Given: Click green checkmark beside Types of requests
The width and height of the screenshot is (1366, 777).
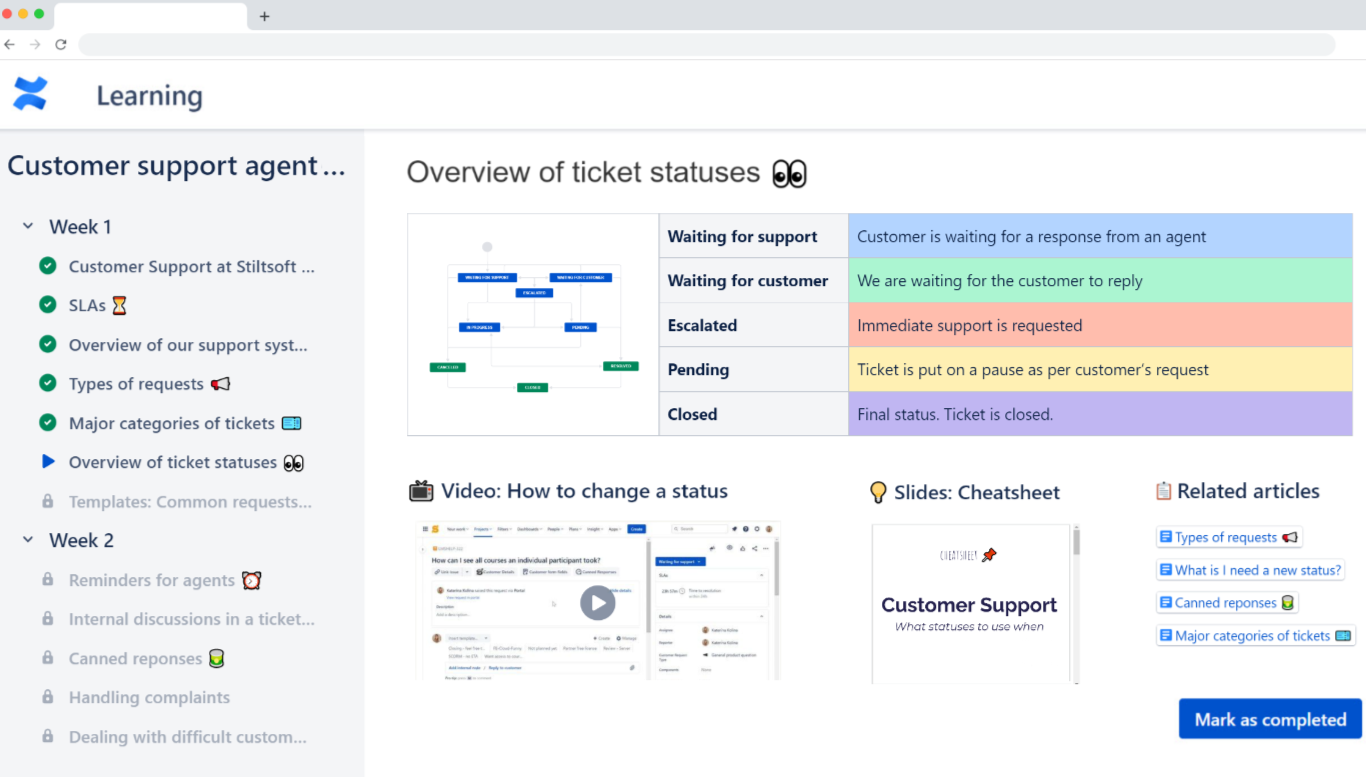Looking at the screenshot, I should pos(47,383).
